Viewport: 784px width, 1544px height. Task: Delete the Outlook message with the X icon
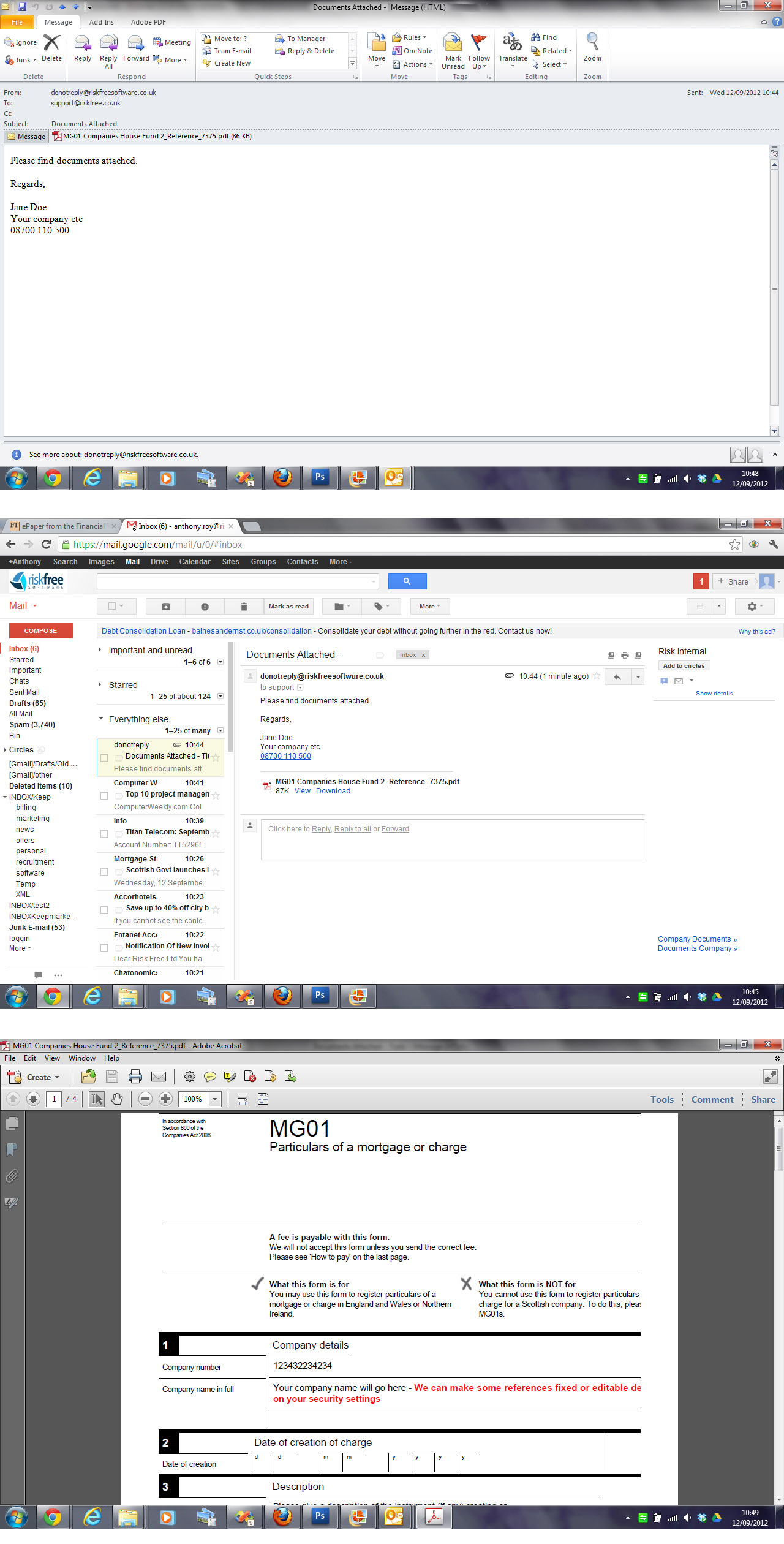click(x=51, y=48)
